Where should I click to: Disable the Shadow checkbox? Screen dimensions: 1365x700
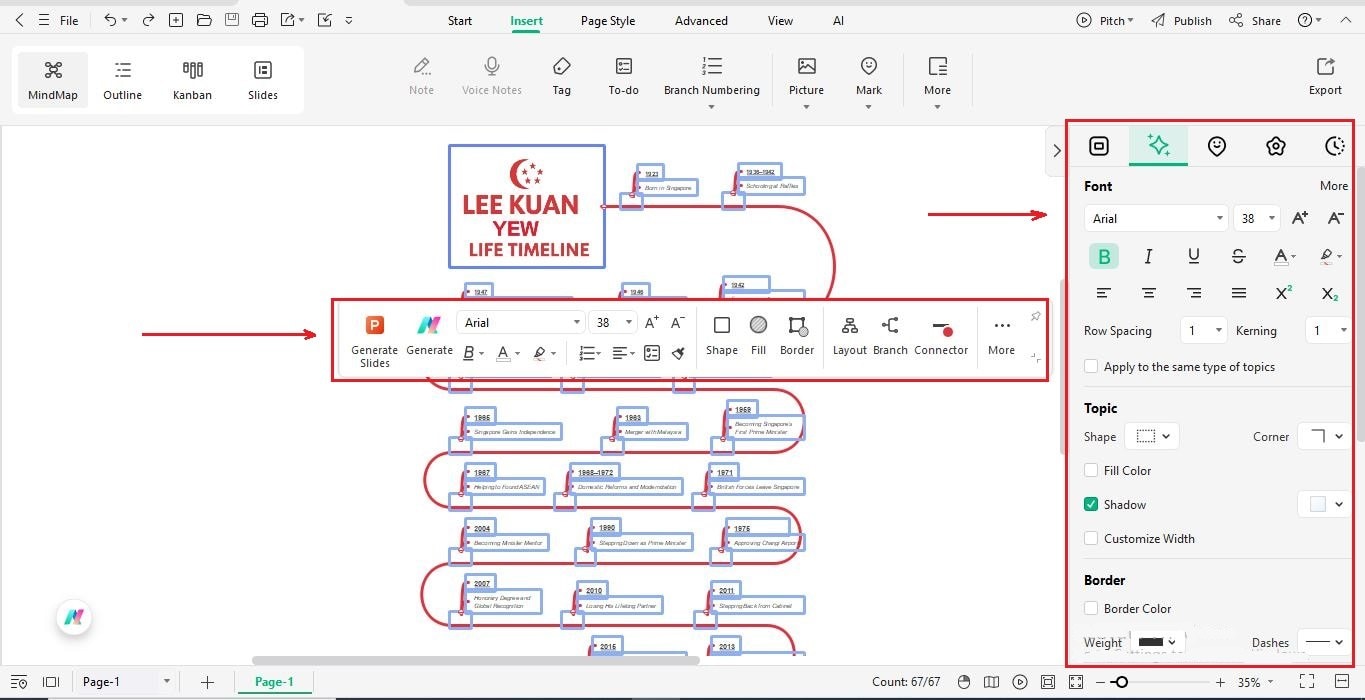[1091, 504]
